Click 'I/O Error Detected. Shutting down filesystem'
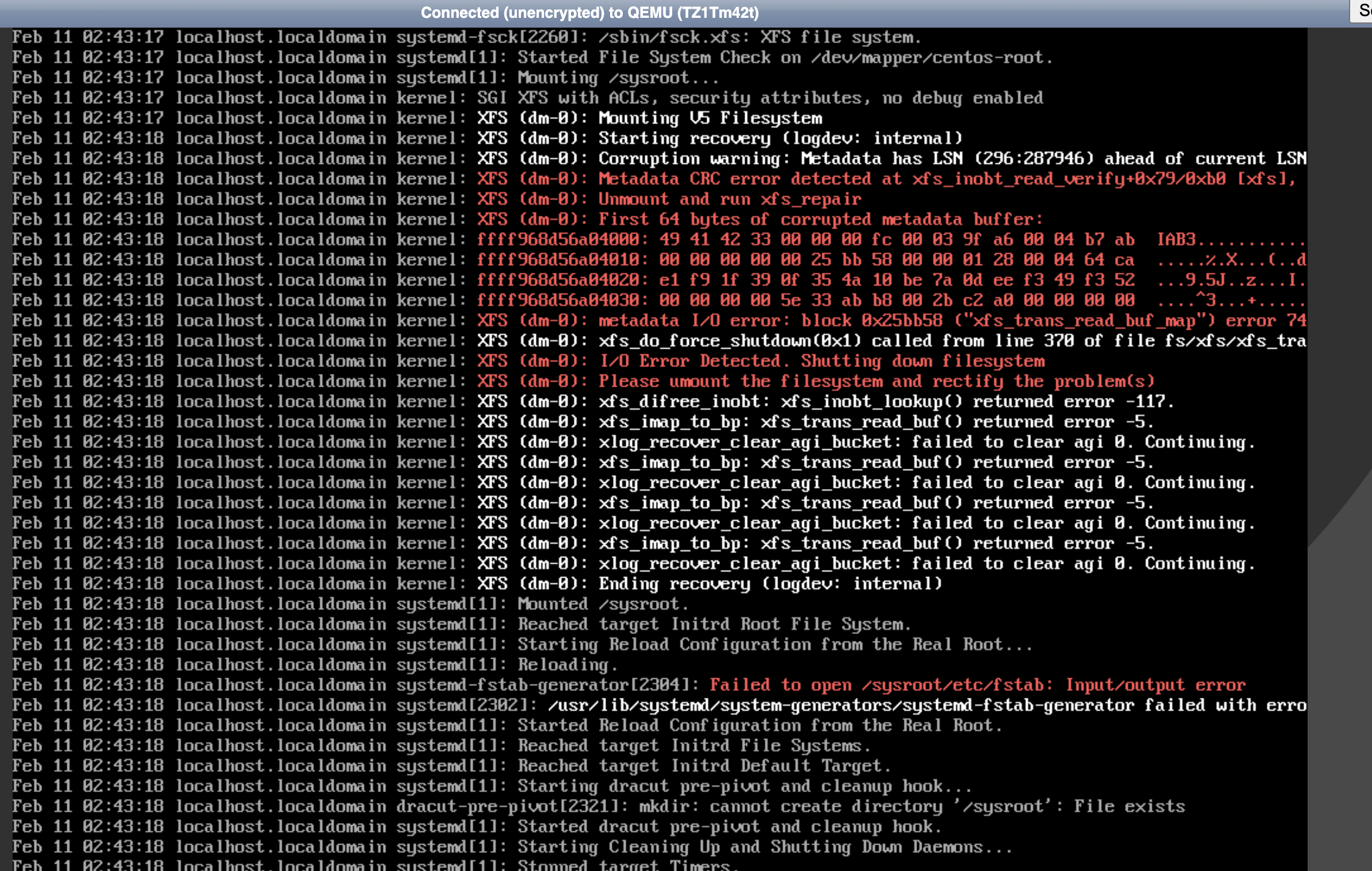The image size is (1372, 871). coord(822,361)
